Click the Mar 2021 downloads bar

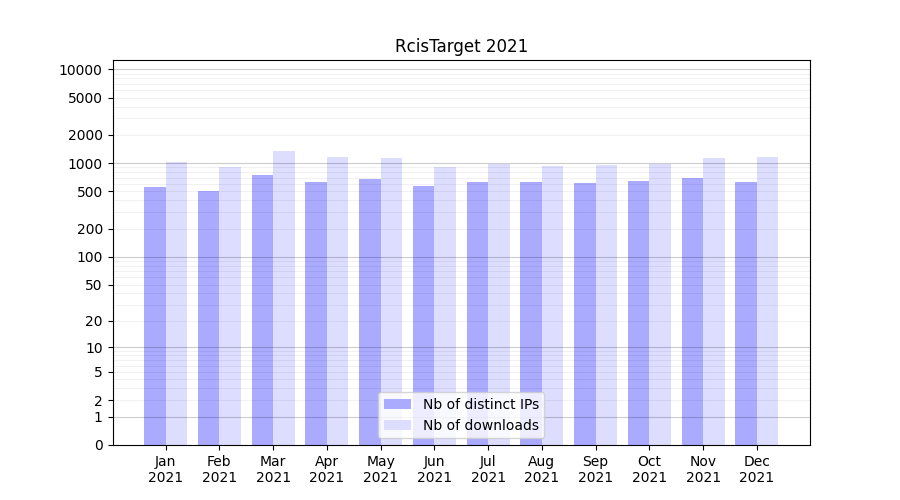tap(284, 298)
